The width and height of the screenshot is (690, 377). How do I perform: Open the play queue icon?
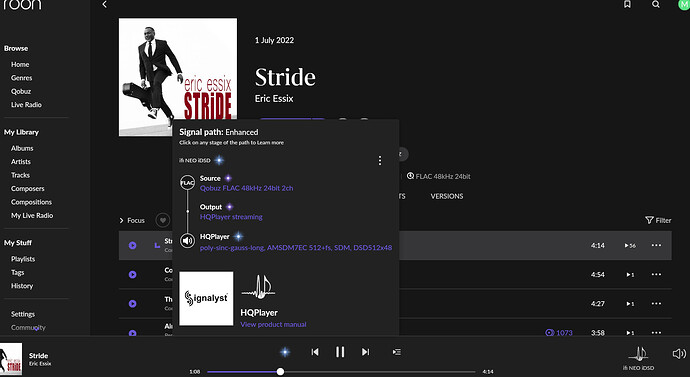(396, 352)
